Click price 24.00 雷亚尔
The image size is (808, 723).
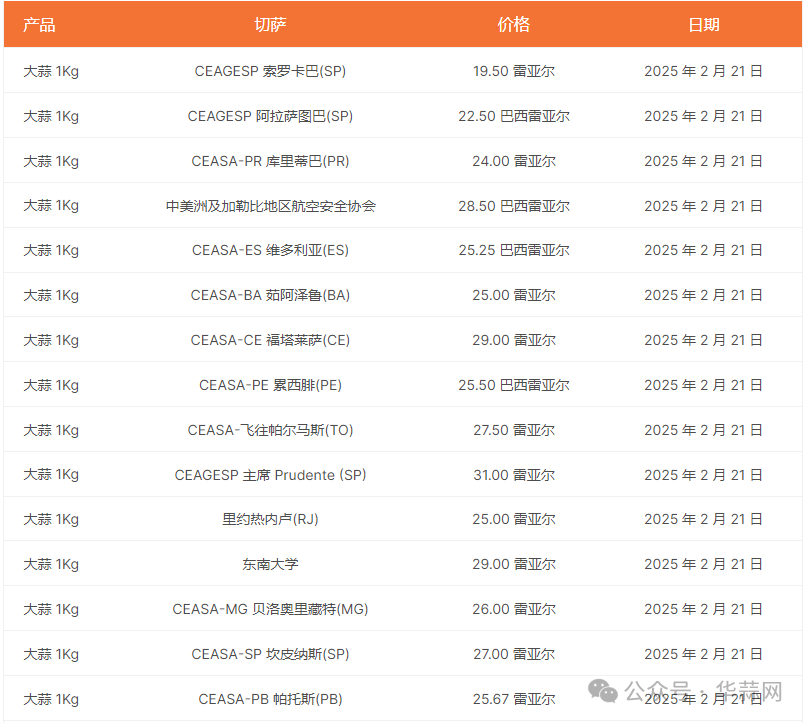point(514,161)
